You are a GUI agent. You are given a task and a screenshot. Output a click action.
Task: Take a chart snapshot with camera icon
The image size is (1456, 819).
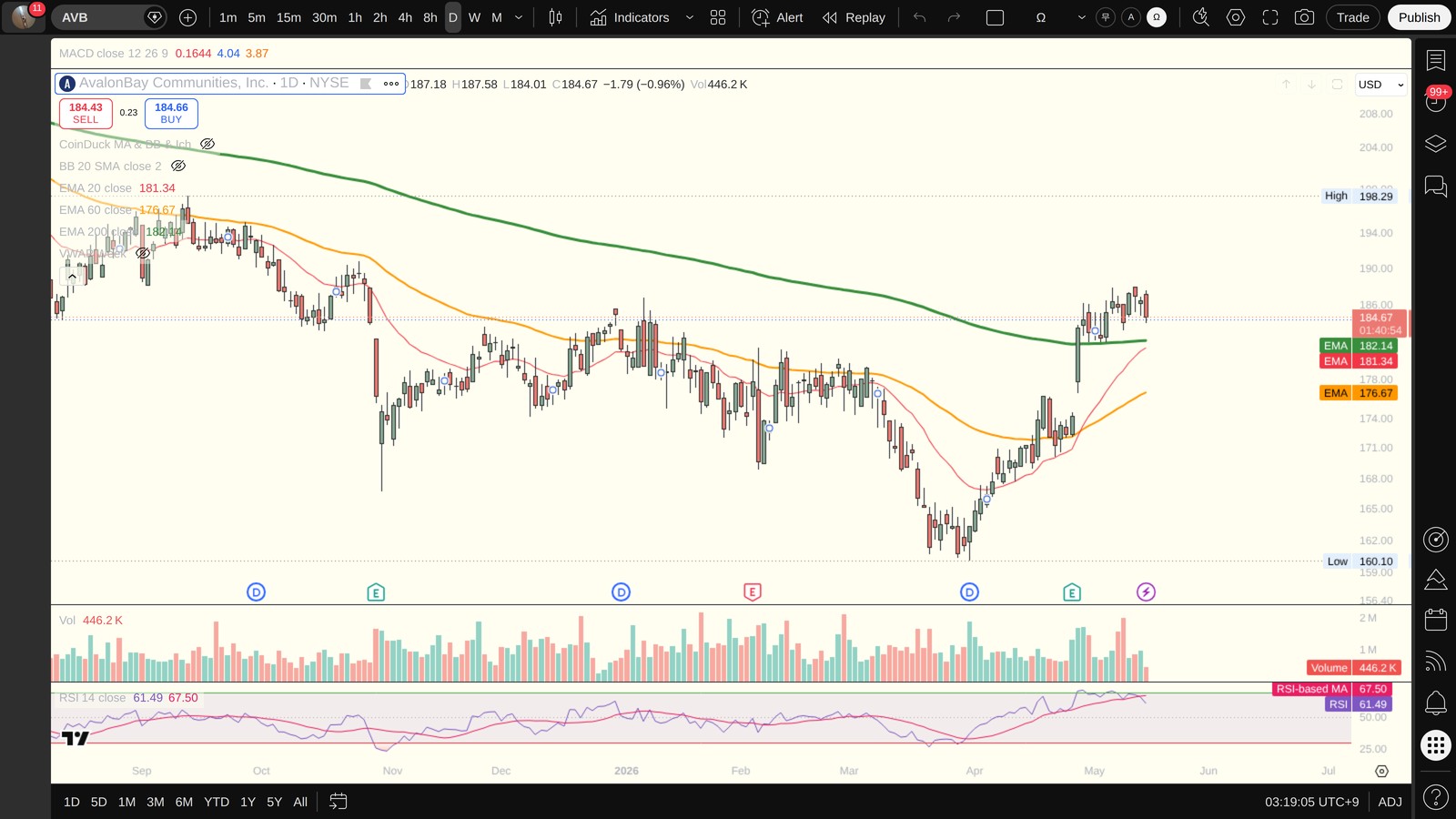1304,17
